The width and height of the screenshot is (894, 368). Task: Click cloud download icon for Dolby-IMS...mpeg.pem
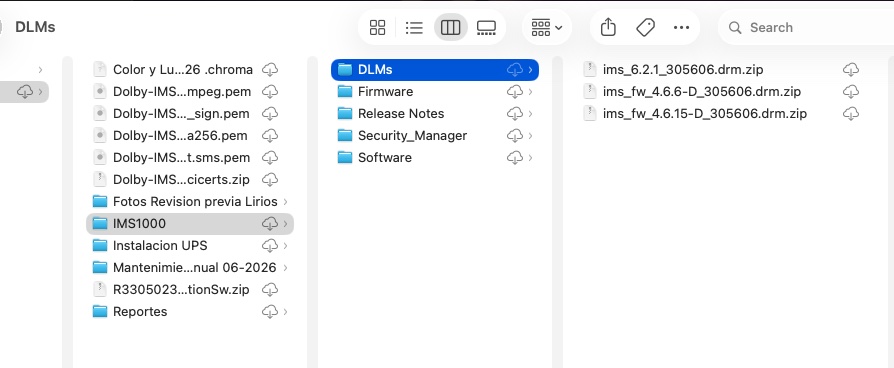tap(270, 91)
